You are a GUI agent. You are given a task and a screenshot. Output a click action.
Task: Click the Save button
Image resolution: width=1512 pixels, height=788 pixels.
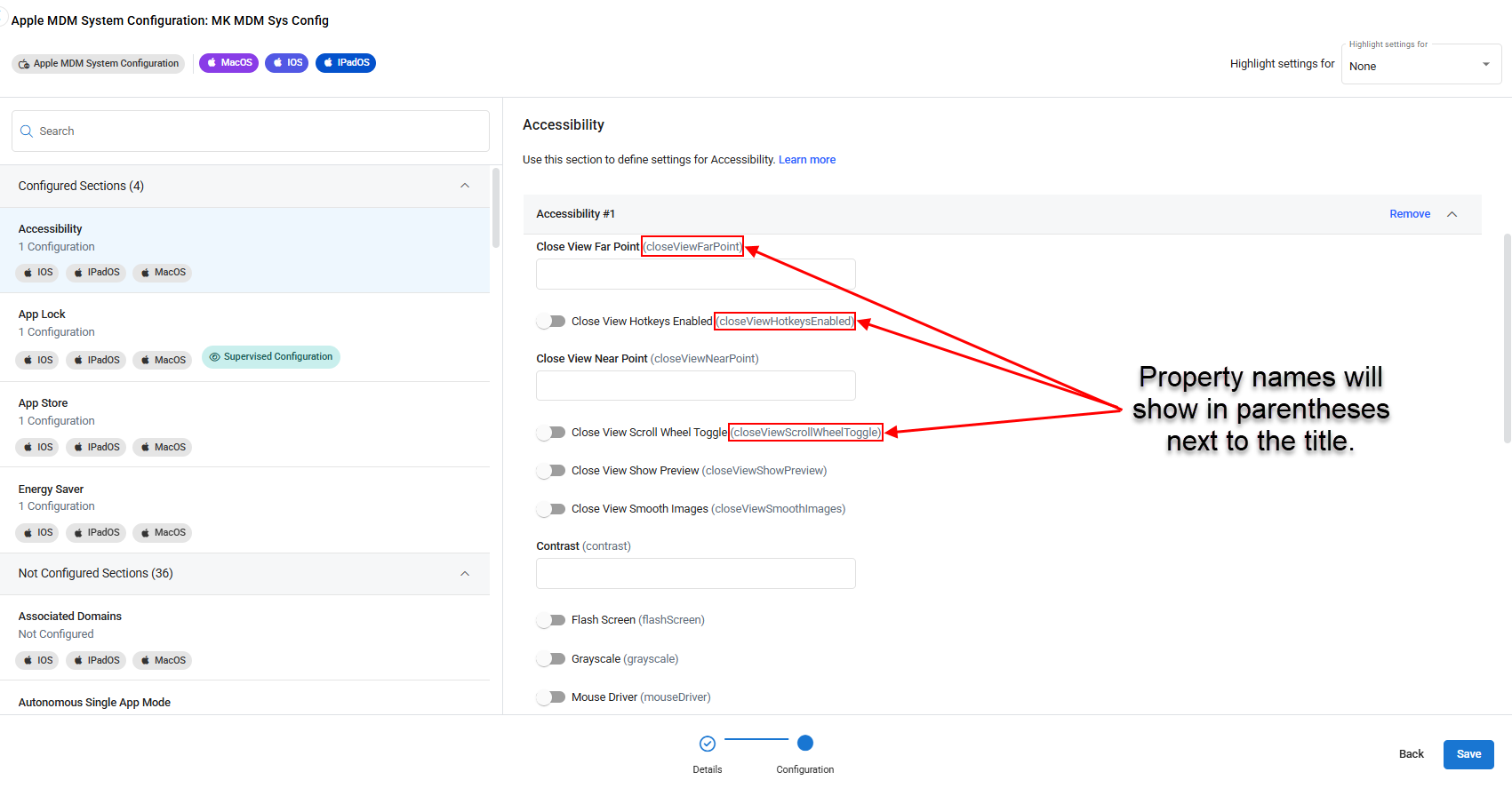[x=1468, y=754]
